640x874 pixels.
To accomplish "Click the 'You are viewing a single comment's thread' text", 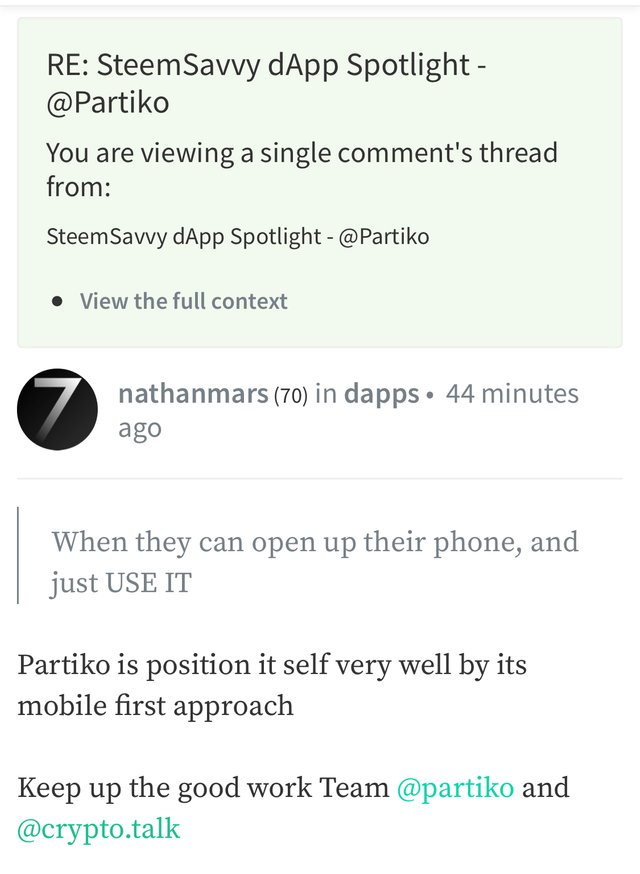I will pos(302,169).
